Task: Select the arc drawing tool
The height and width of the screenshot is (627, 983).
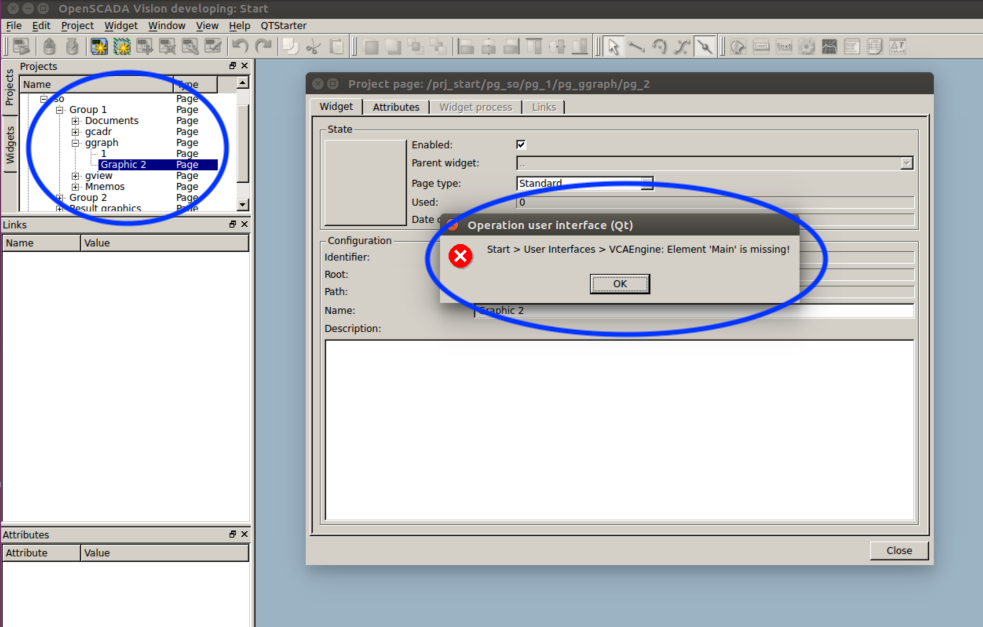Action: click(x=659, y=46)
